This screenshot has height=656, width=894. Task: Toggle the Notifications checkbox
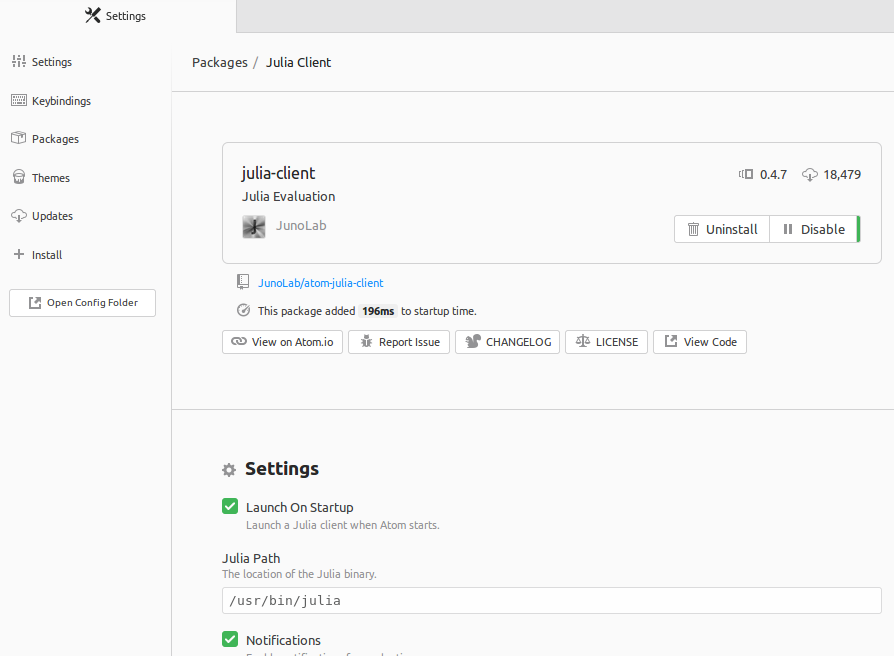(x=230, y=639)
